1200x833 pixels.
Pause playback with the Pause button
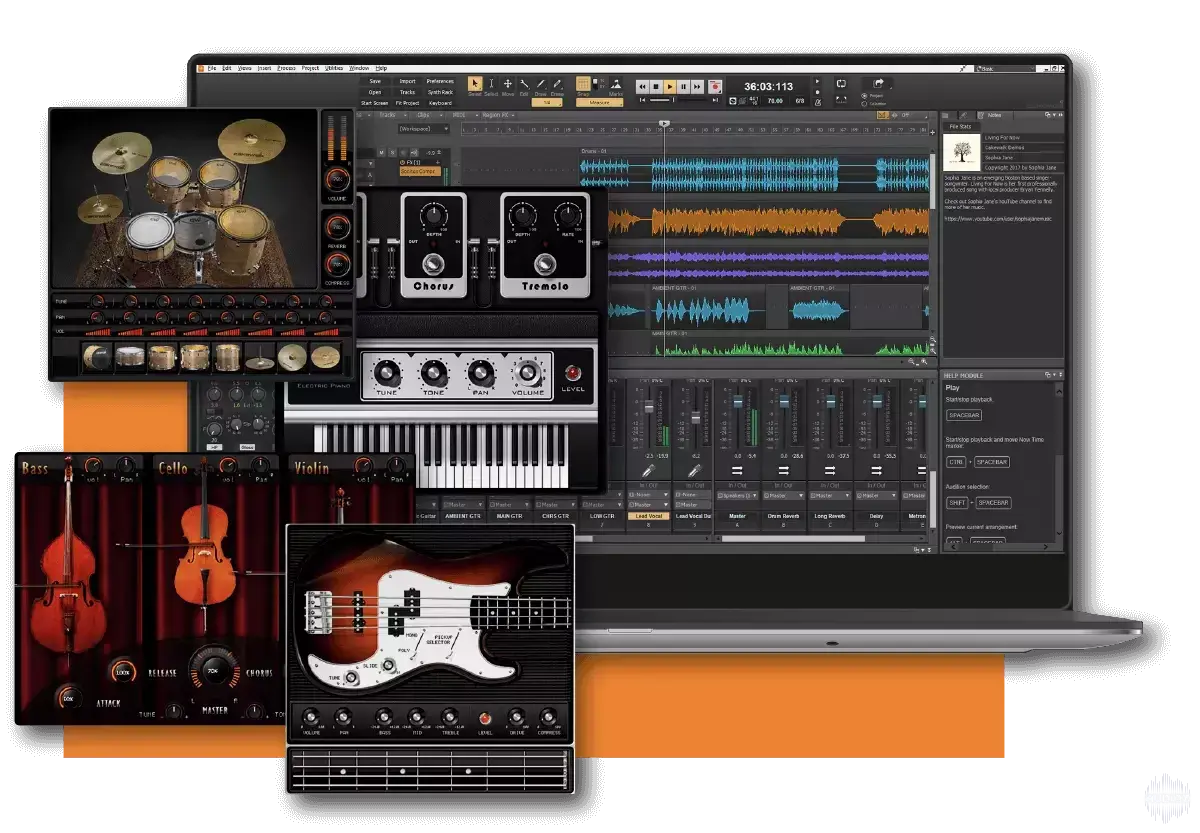point(684,87)
